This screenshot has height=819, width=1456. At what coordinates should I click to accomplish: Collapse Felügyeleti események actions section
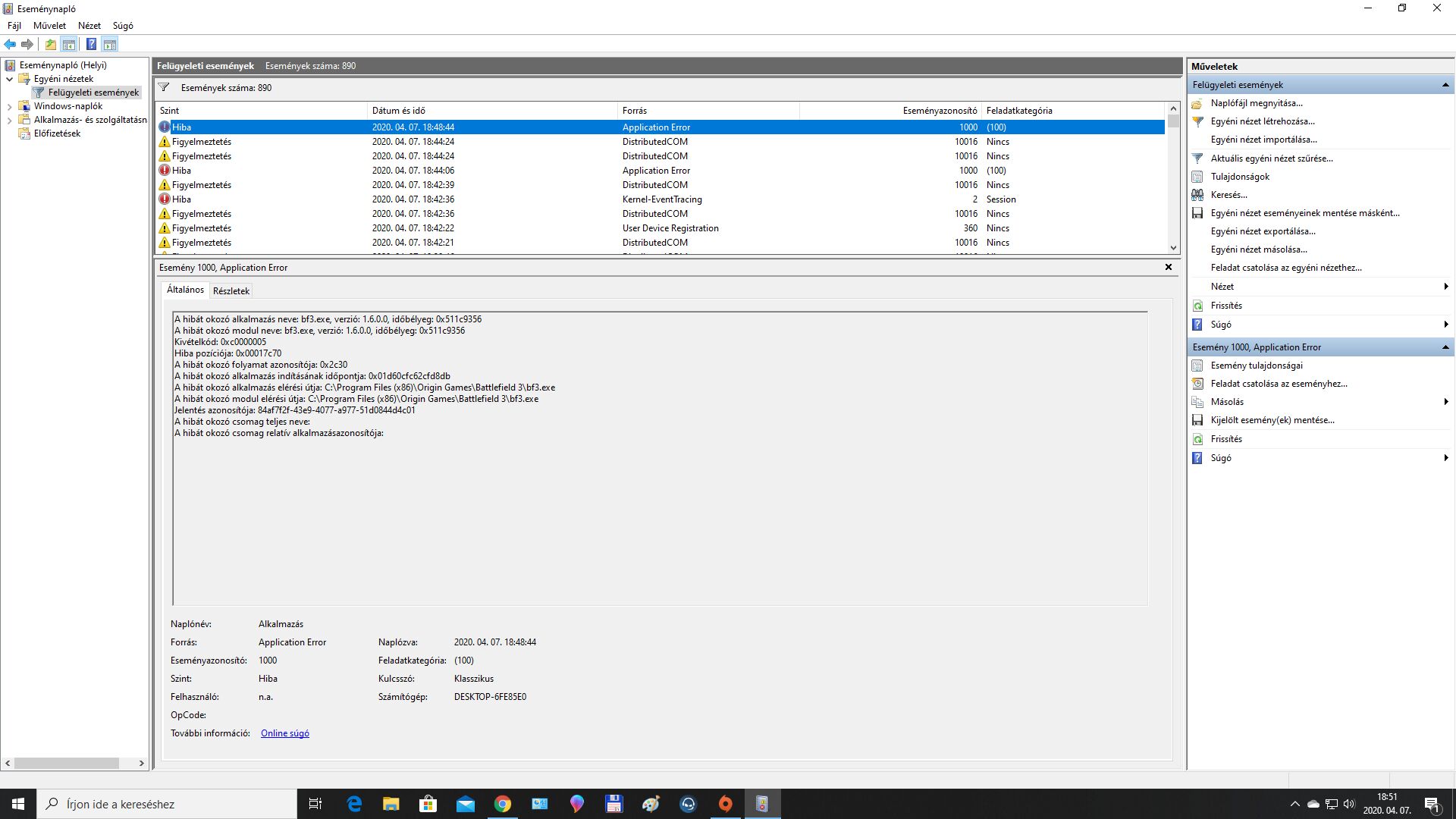point(1445,85)
